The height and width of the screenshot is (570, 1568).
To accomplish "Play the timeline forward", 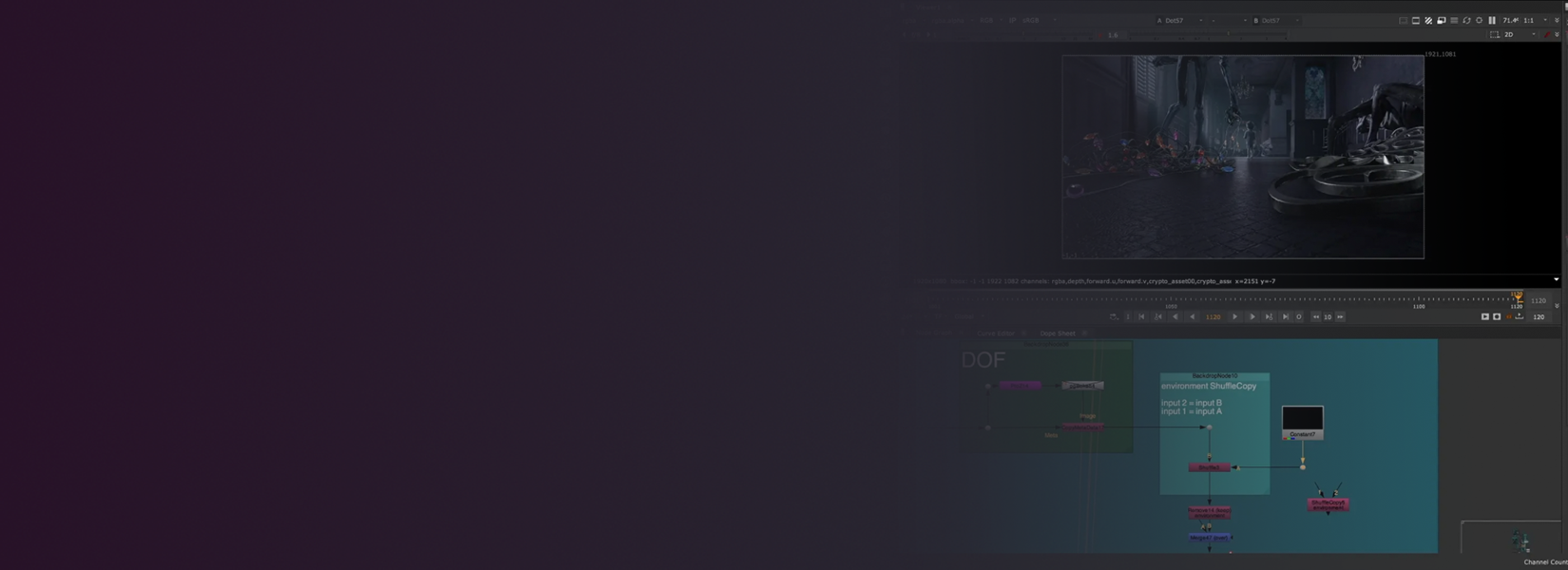I will click(x=1234, y=317).
